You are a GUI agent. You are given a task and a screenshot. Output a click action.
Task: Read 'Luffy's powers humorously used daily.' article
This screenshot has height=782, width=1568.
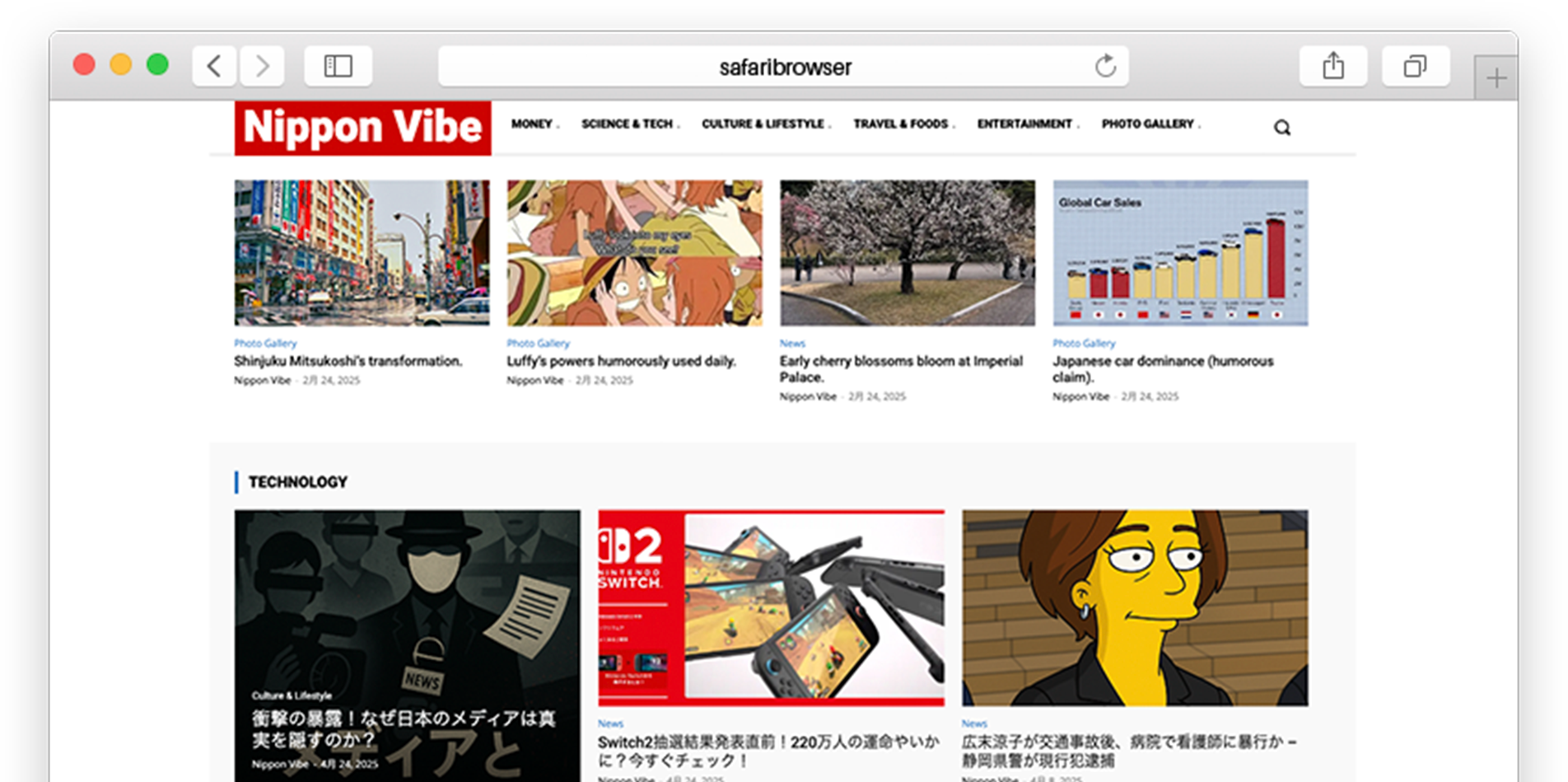pos(621,361)
